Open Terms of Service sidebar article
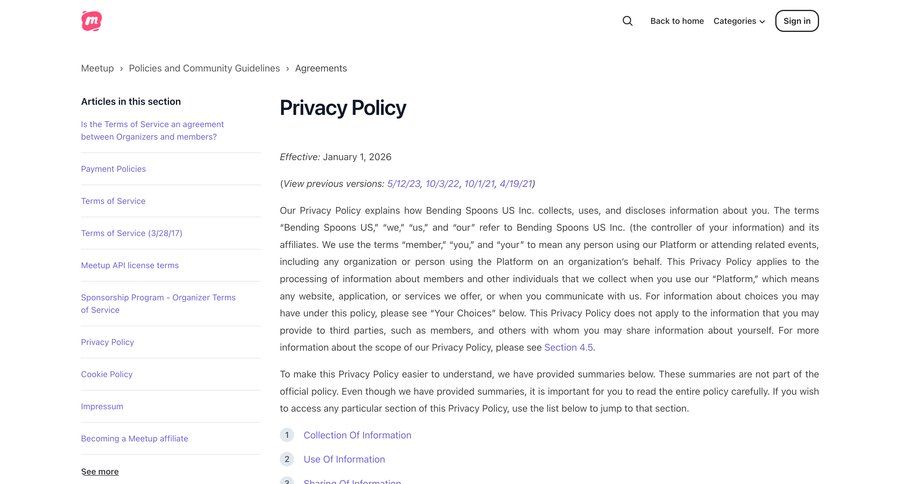The image size is (900, 484). tap(113, 201)
